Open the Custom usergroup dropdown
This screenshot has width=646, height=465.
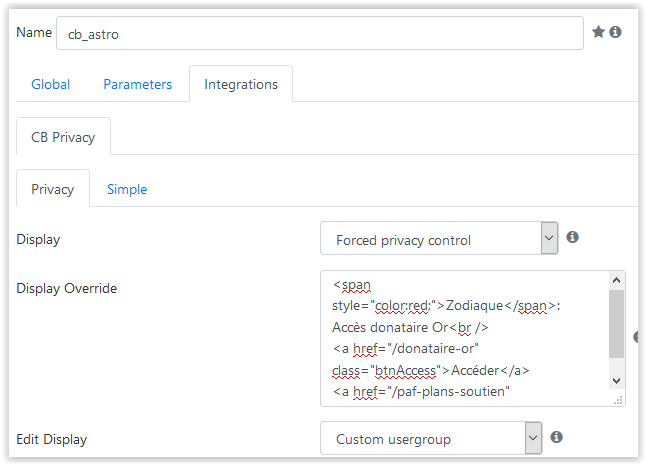coord(431,438)
